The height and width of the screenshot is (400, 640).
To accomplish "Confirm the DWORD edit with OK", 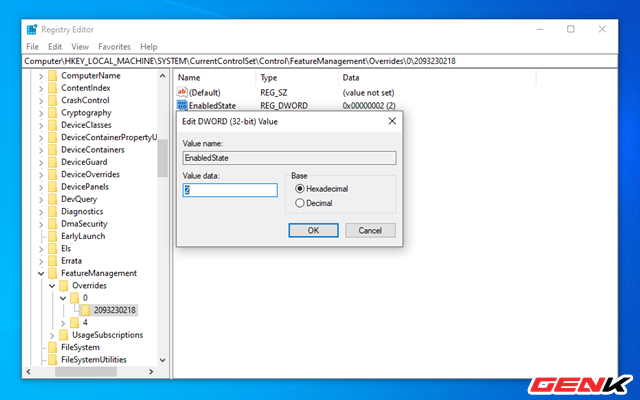I will point(313,230).
